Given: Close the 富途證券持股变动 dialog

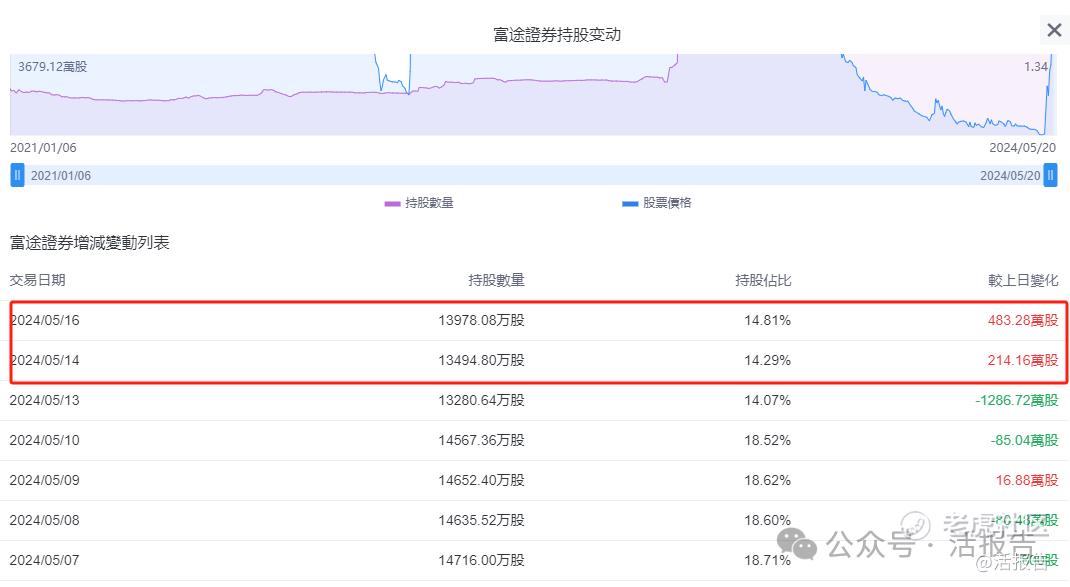Looking at the screenshot, I should click(1054, 30).
